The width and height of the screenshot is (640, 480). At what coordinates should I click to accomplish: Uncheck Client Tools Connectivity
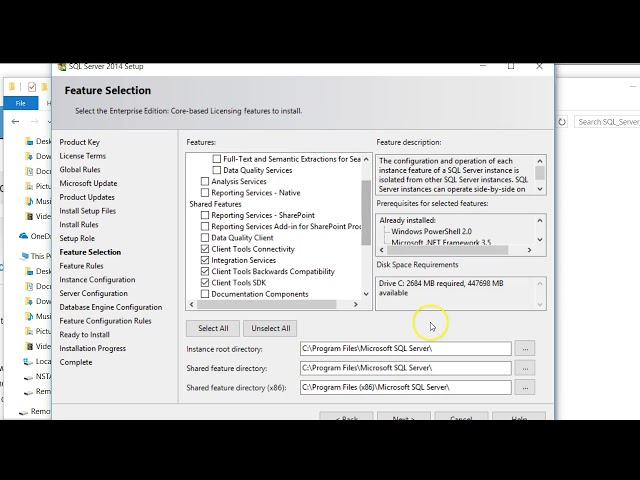click(205, 249)
